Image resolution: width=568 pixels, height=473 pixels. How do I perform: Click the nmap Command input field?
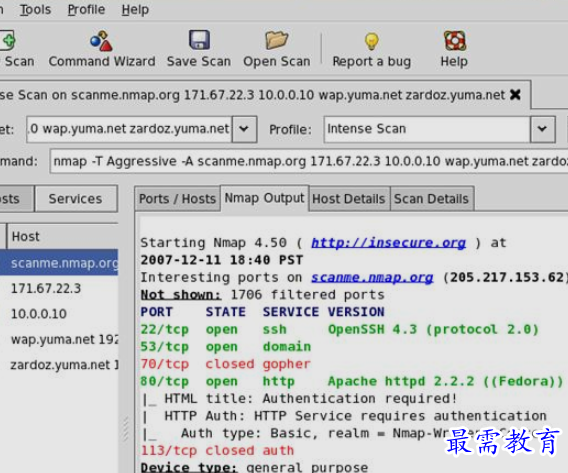(x=309, y=161)
